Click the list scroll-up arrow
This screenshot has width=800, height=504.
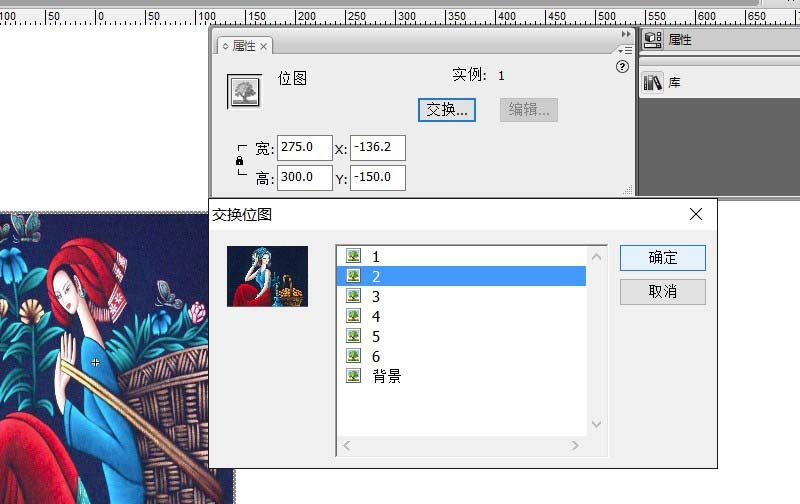pyautogui.click(x=596, y=257)
